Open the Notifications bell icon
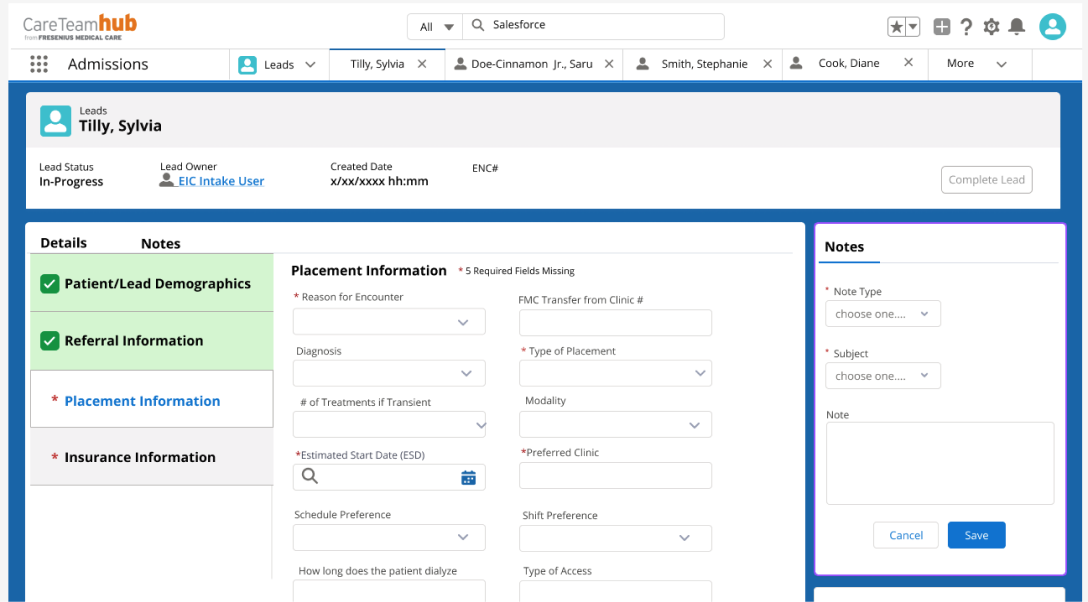 click(x=1017, y=27)
